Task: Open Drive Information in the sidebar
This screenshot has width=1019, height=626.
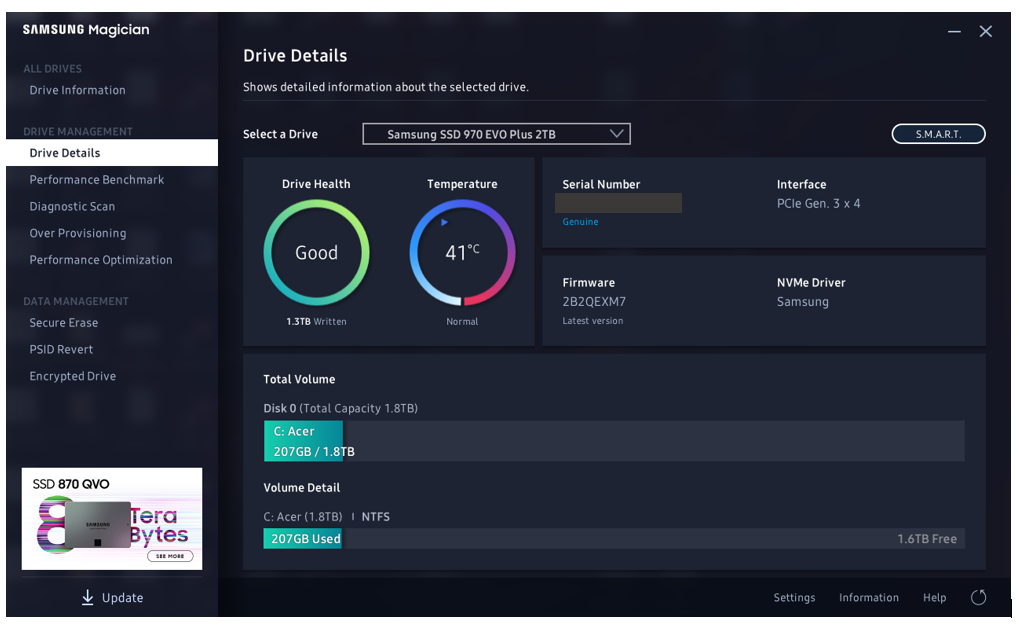Action: (77, 90)
